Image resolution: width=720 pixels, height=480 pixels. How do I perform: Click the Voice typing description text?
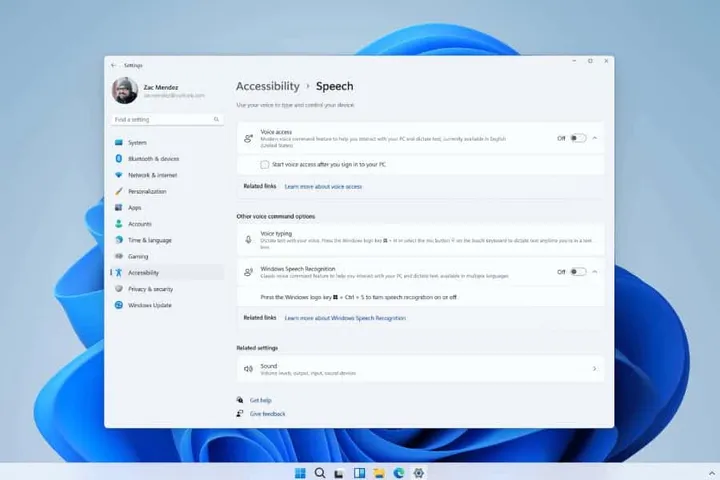[x=427, y=243]
